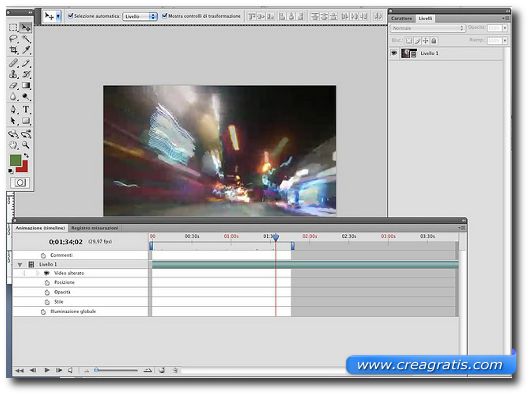Toggle lock position icon
Viewport: 530px width, 396px height.
pyautogui.click(x=426, y=41)
